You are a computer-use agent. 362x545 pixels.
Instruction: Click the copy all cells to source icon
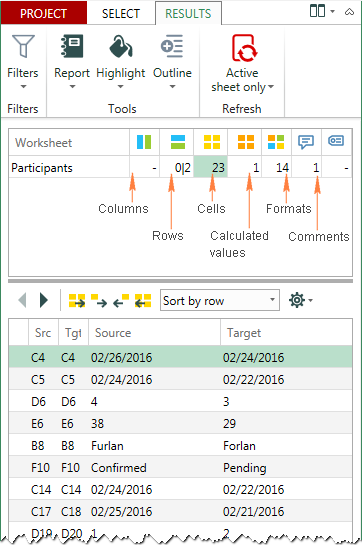coord(143,301)
